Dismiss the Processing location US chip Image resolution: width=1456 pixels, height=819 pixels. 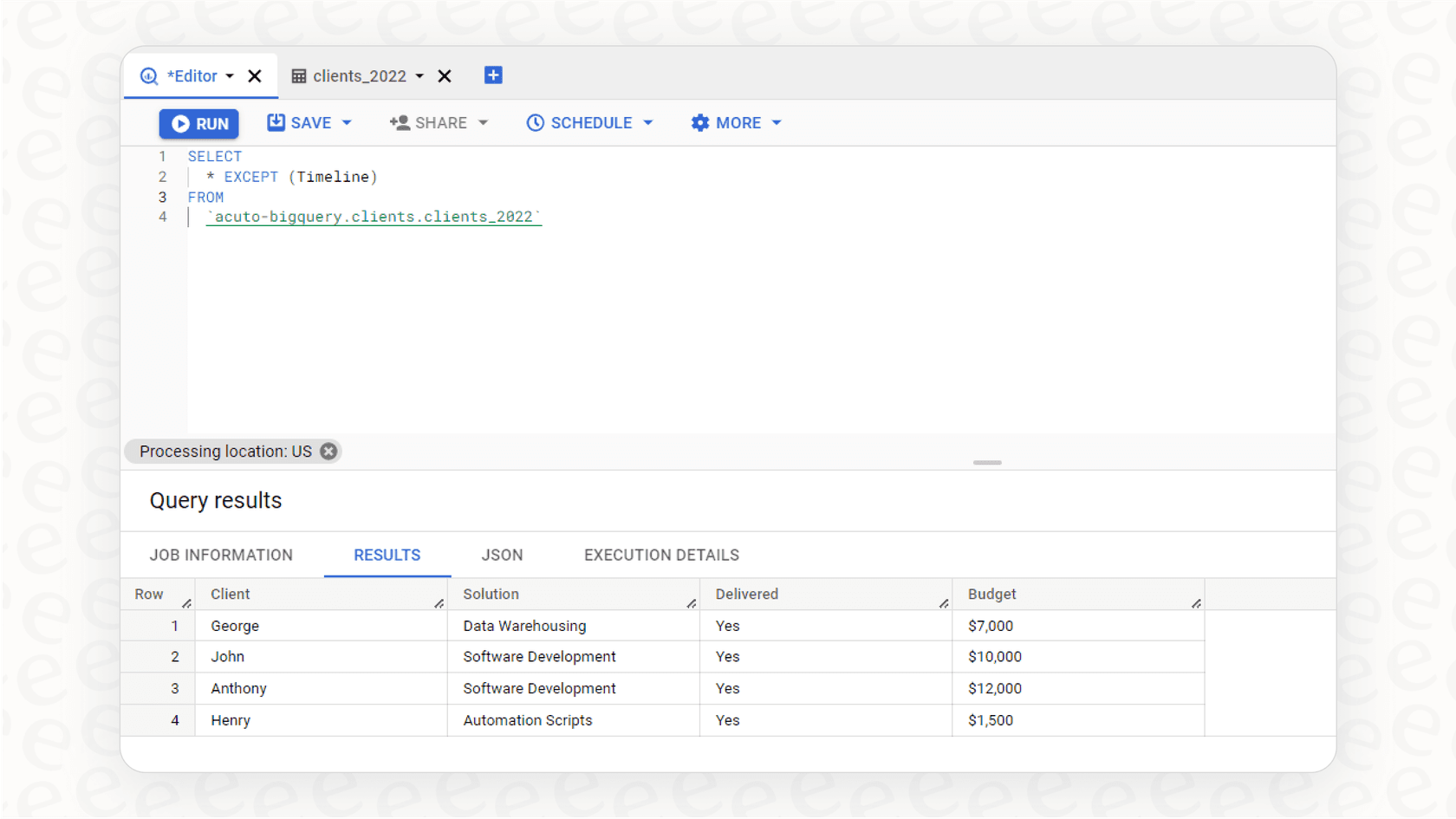(x=328, y=451)
